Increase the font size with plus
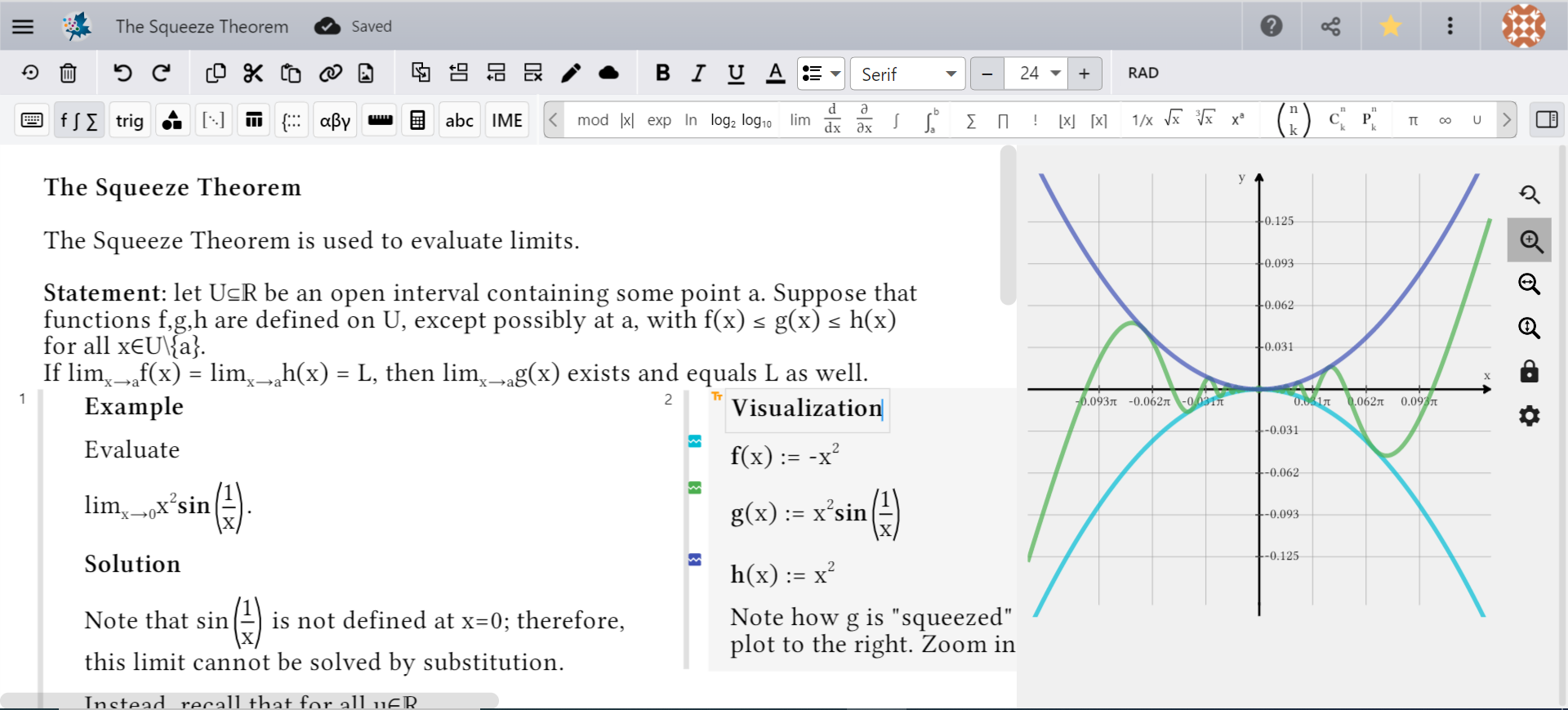The width and height of the screenshot is (1568, 710). pos(1084,74)
